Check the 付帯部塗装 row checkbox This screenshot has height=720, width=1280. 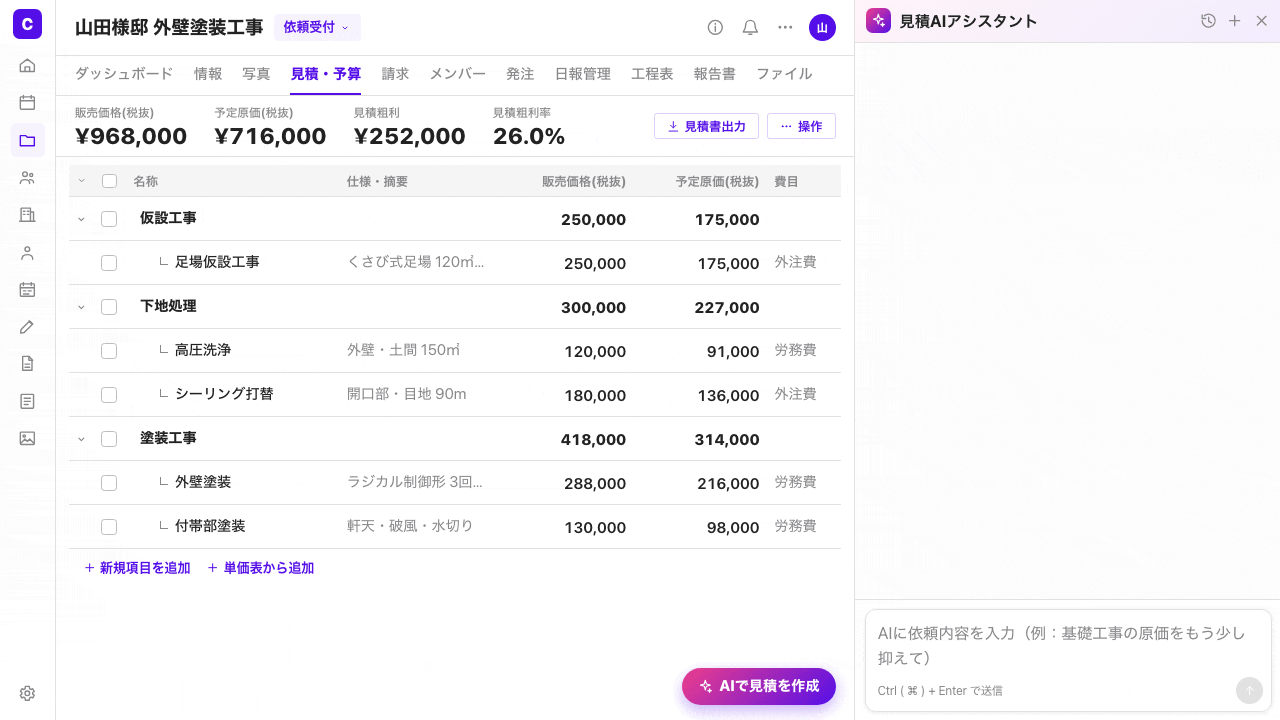pos(109,527)
